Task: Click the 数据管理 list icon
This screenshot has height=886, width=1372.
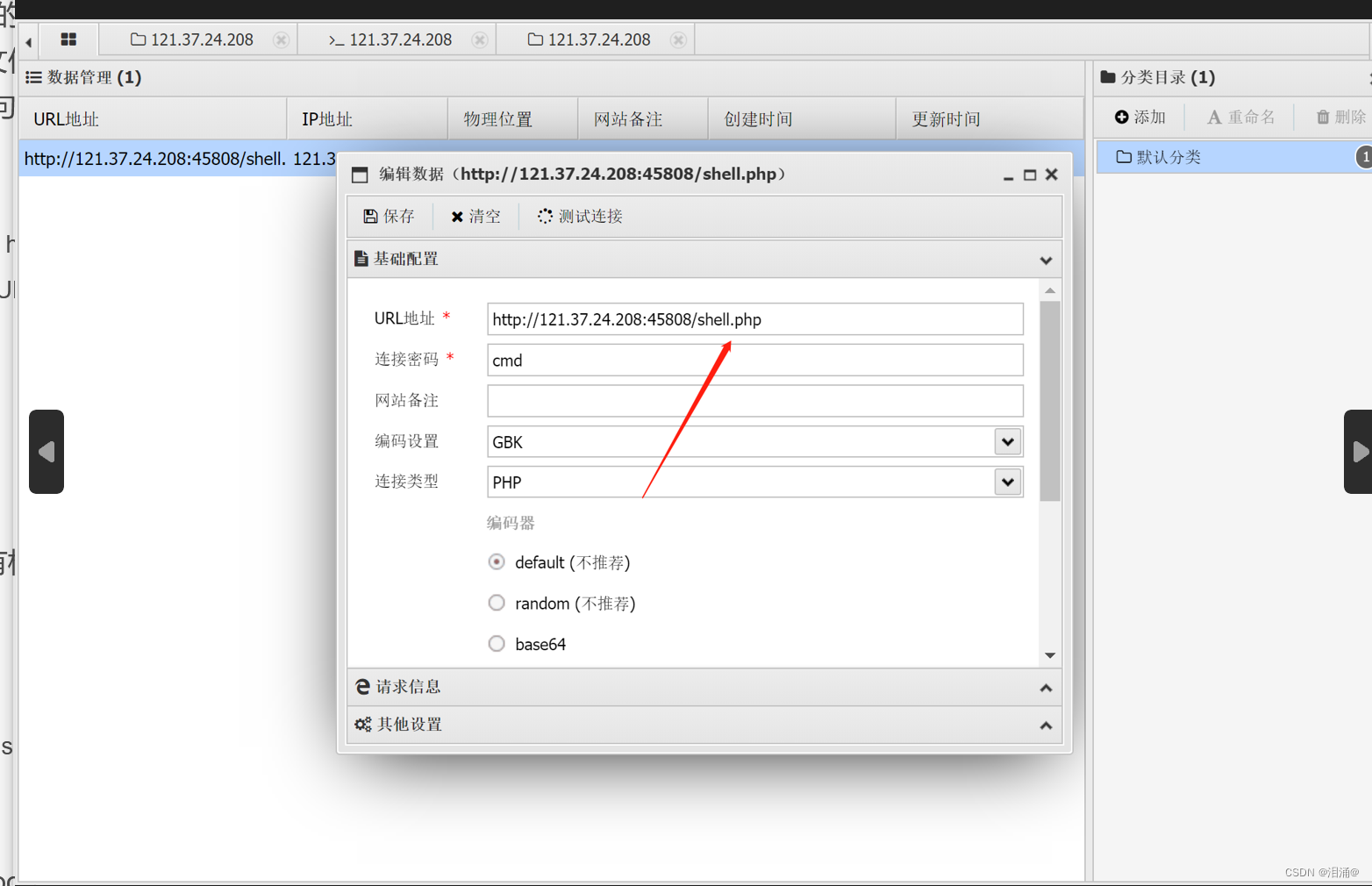Action: coord(34,77)
